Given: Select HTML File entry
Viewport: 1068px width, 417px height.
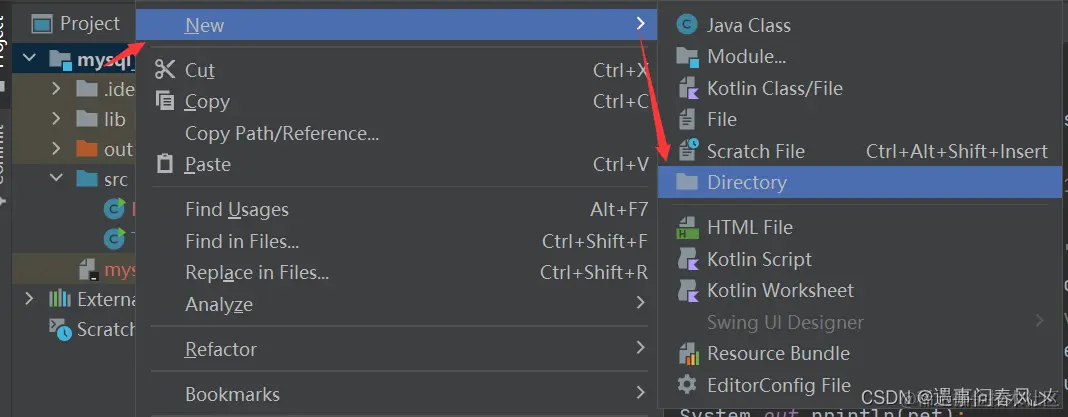Looking at the screenshot, I should (x=860, y=228).
